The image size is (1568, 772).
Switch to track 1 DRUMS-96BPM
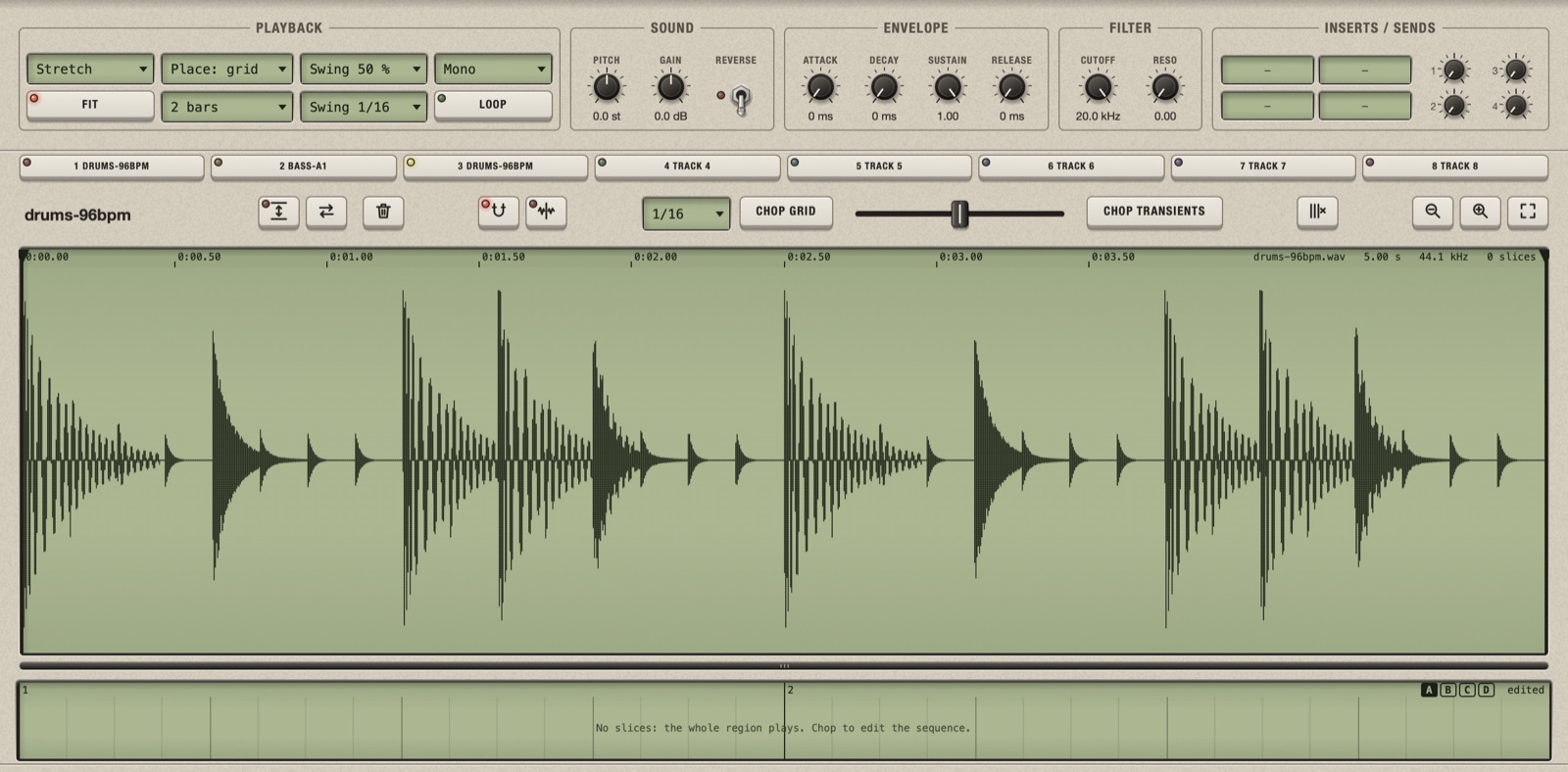pos(112,167)
